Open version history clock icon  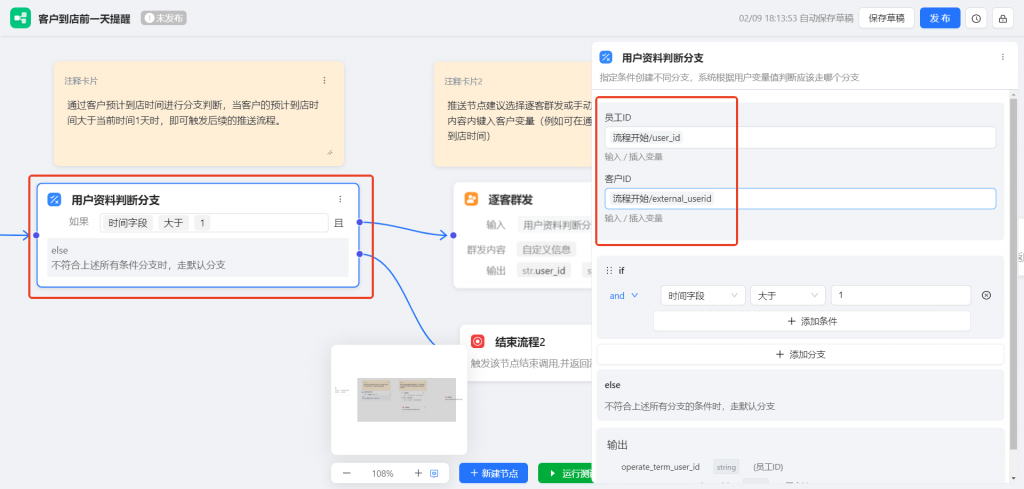[976, 18]
